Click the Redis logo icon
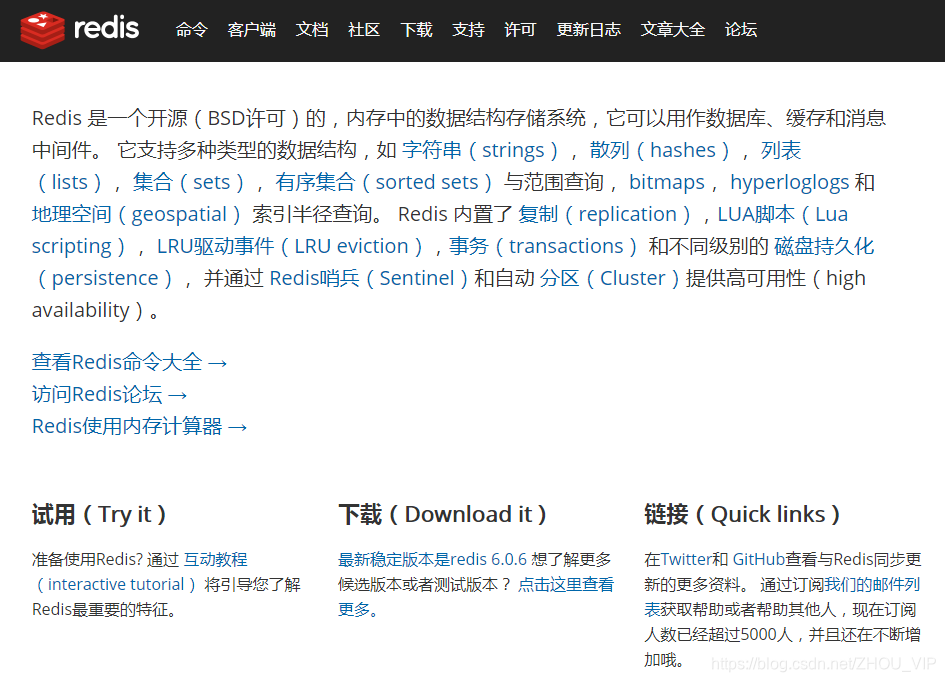945x682 pixels. click(42, 30)
